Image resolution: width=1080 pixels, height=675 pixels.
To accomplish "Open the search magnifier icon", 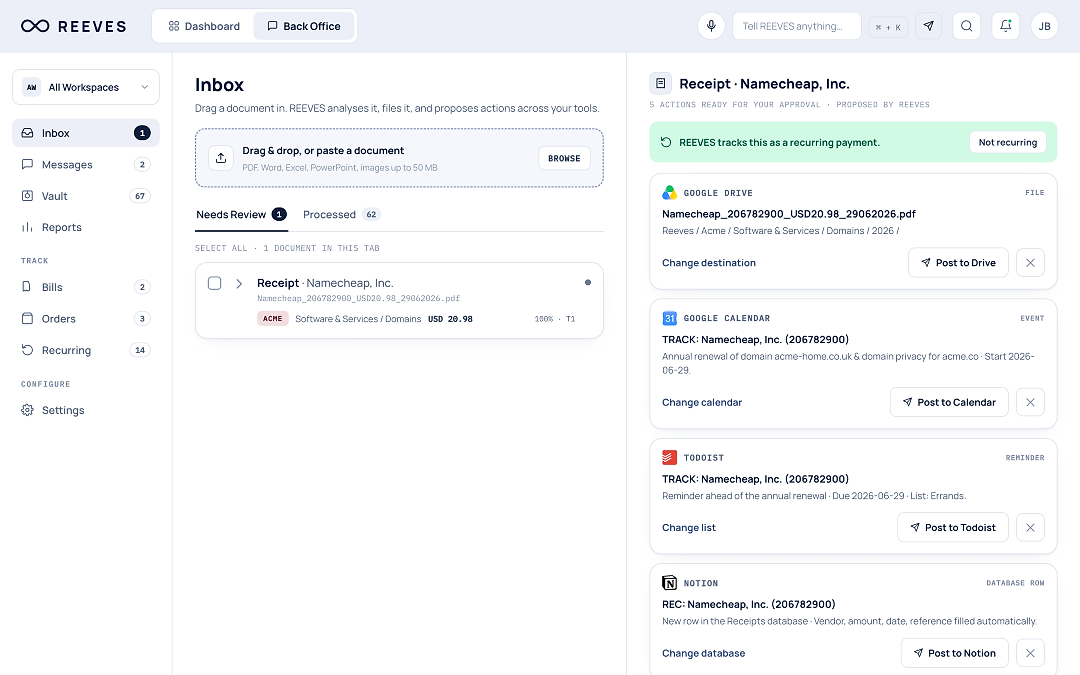I will [966, 26].
